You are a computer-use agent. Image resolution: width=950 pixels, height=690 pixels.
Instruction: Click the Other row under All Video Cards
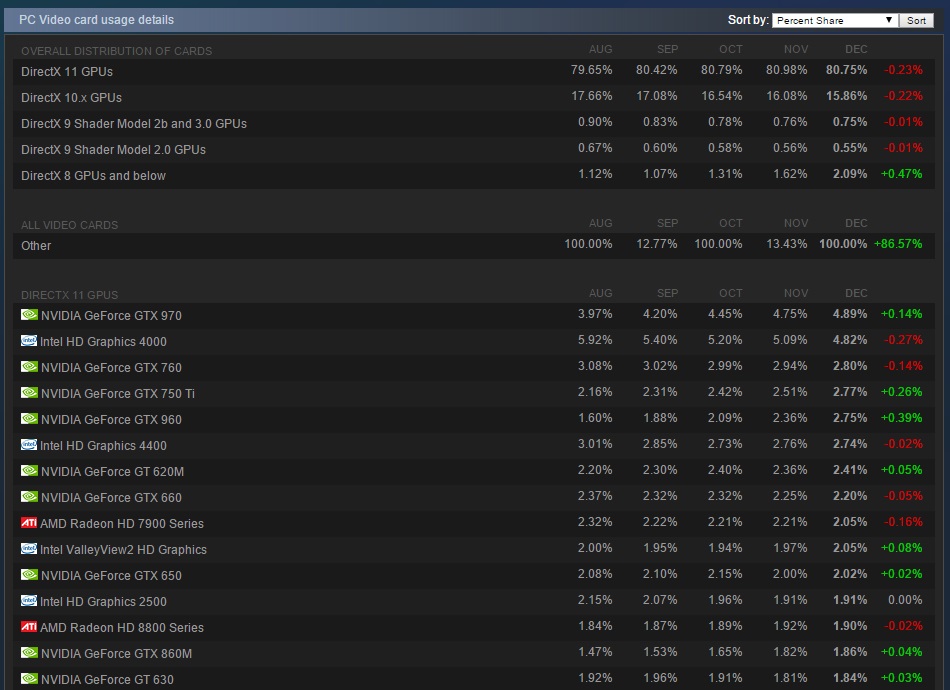tap(474, 245)
